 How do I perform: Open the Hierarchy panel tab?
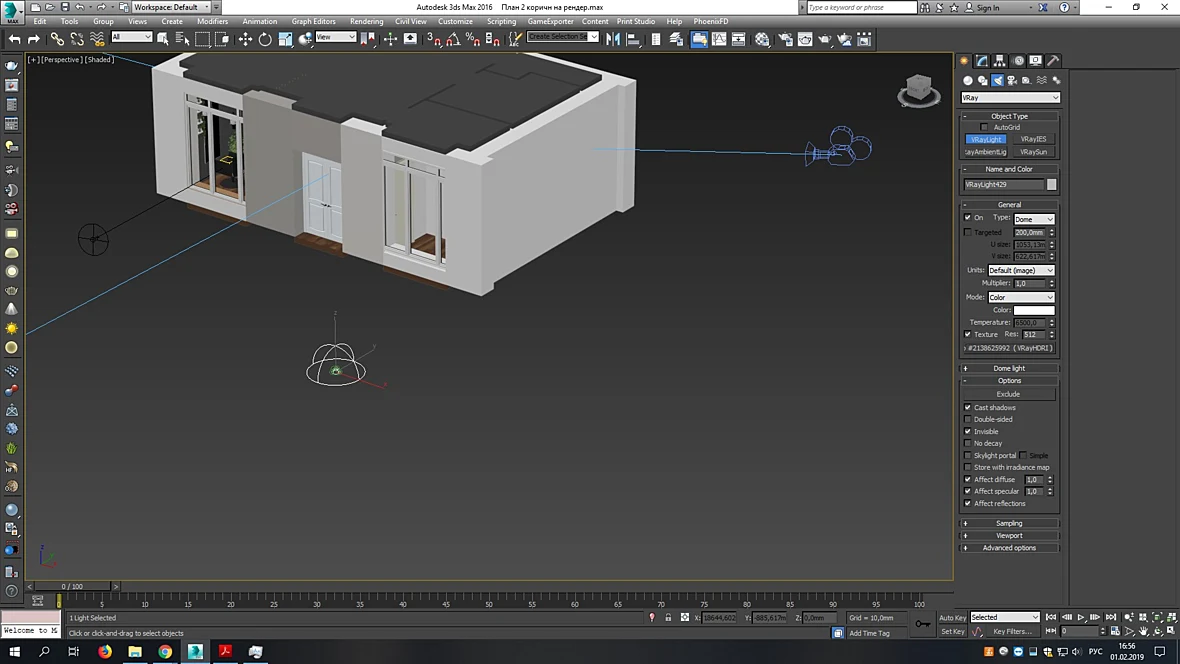[999, 60]
